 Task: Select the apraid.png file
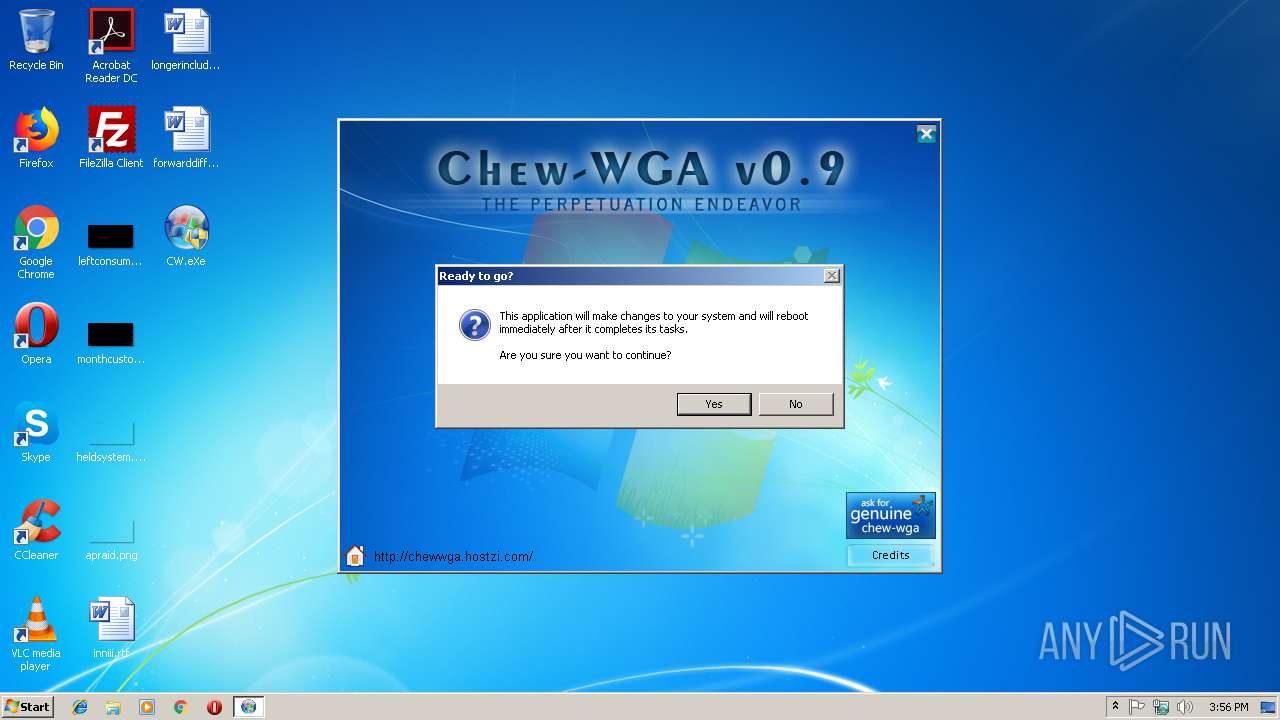[111, 537]
